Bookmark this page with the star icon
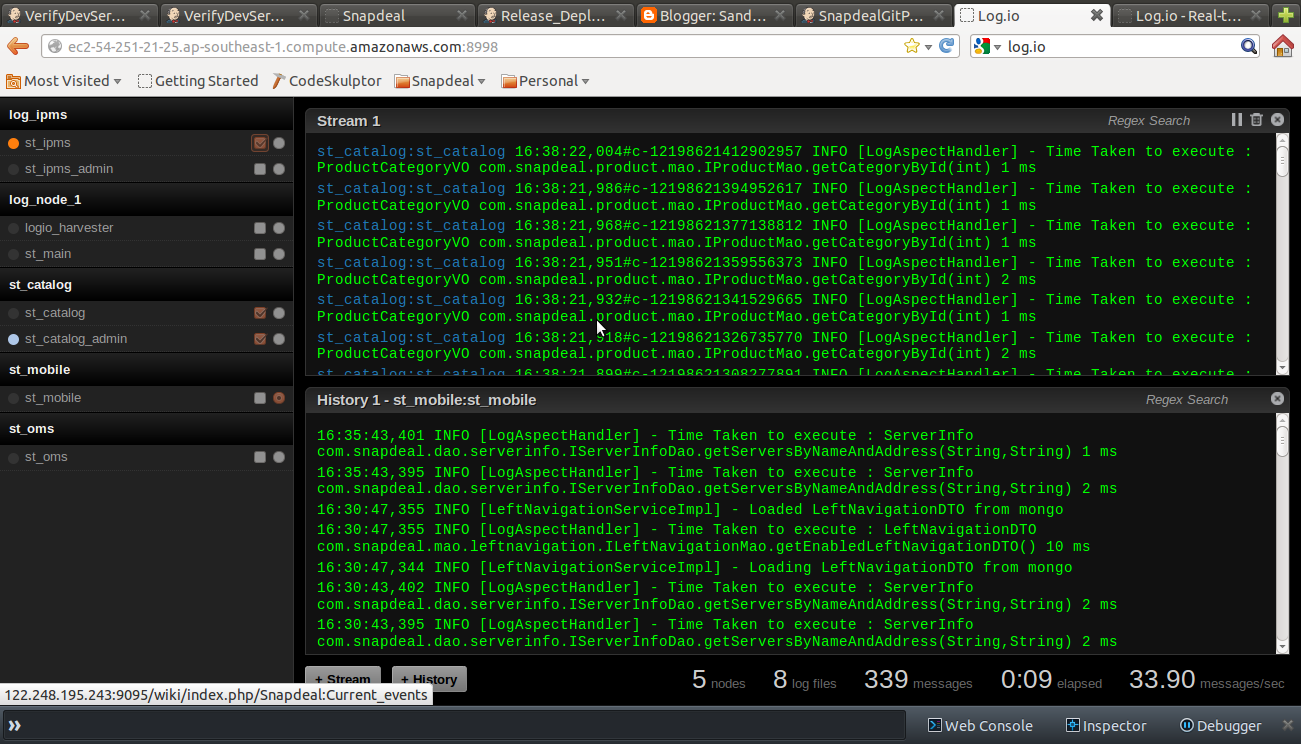 point(911,47)
